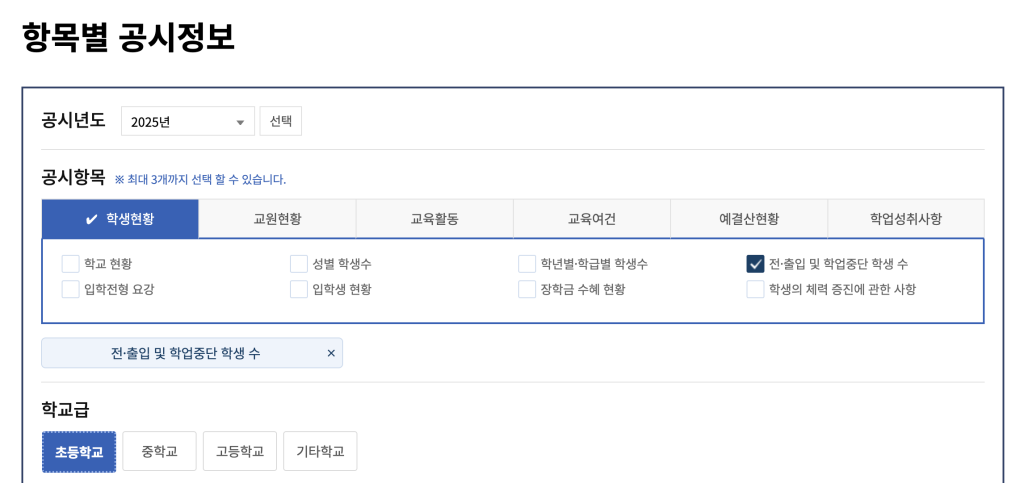Switch to the 학생현황 tab
The image size is (1024, 483).
(120, 219)
